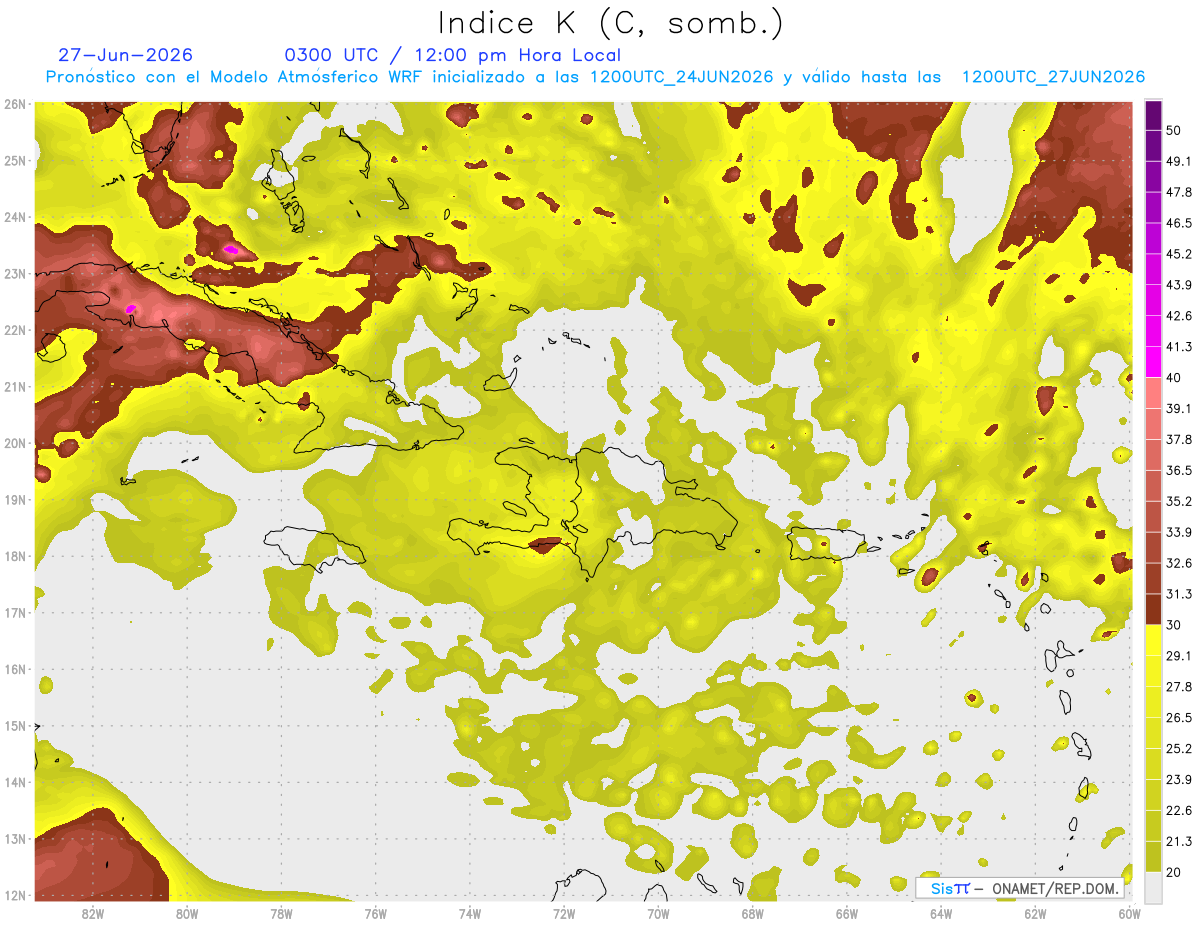Click the colorbar value 33.9

[x=1179, y=532]
